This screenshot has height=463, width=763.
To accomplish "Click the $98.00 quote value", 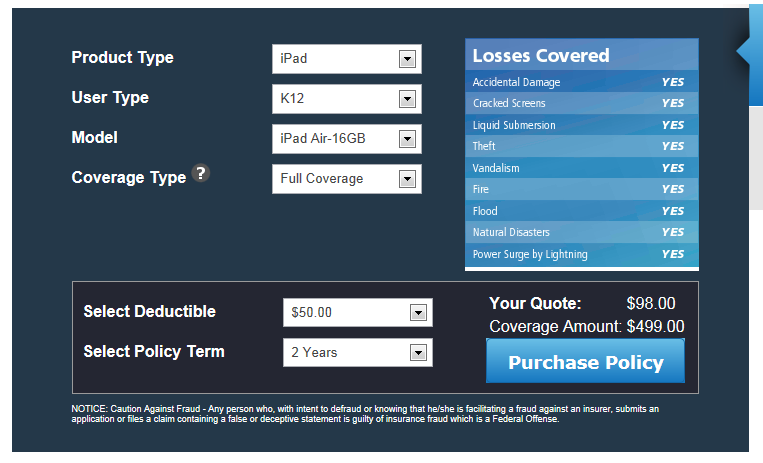I will pyautogui.click(x=651, y=303).
